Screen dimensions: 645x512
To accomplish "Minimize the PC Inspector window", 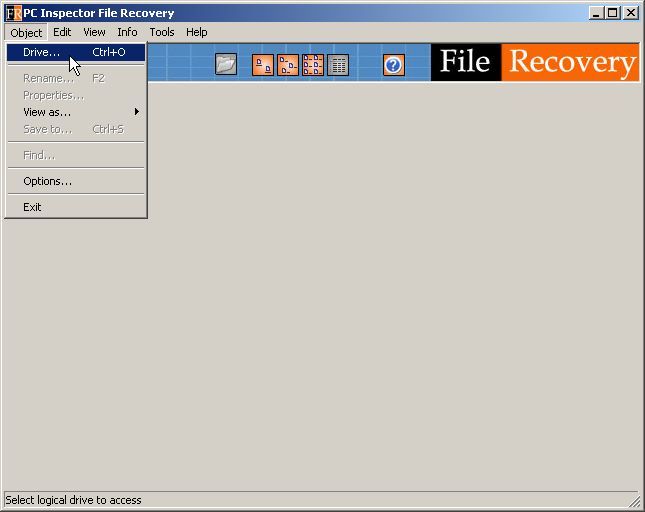I will pyautogui.click(x=596, y=13).
